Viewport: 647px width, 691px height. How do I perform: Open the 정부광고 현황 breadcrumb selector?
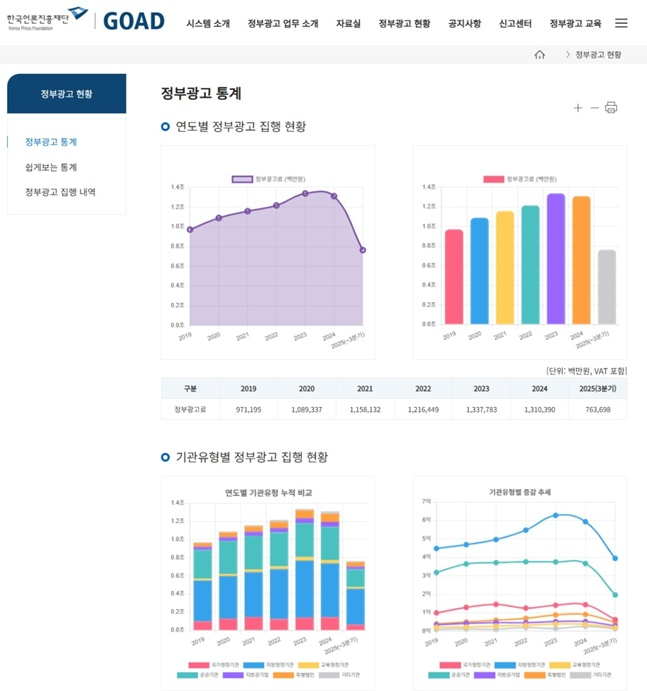597,55
